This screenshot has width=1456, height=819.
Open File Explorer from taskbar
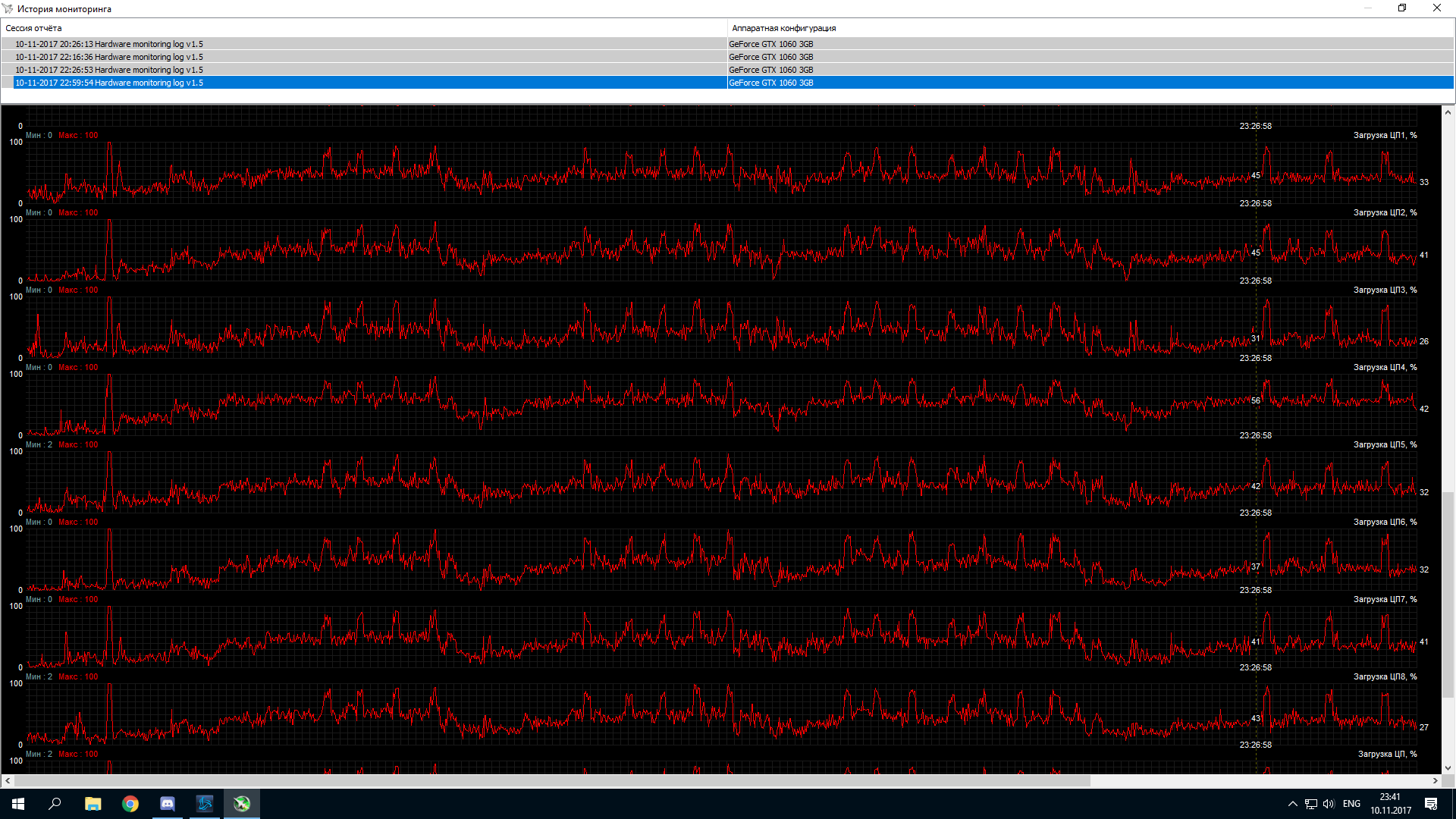click(93, 804)
